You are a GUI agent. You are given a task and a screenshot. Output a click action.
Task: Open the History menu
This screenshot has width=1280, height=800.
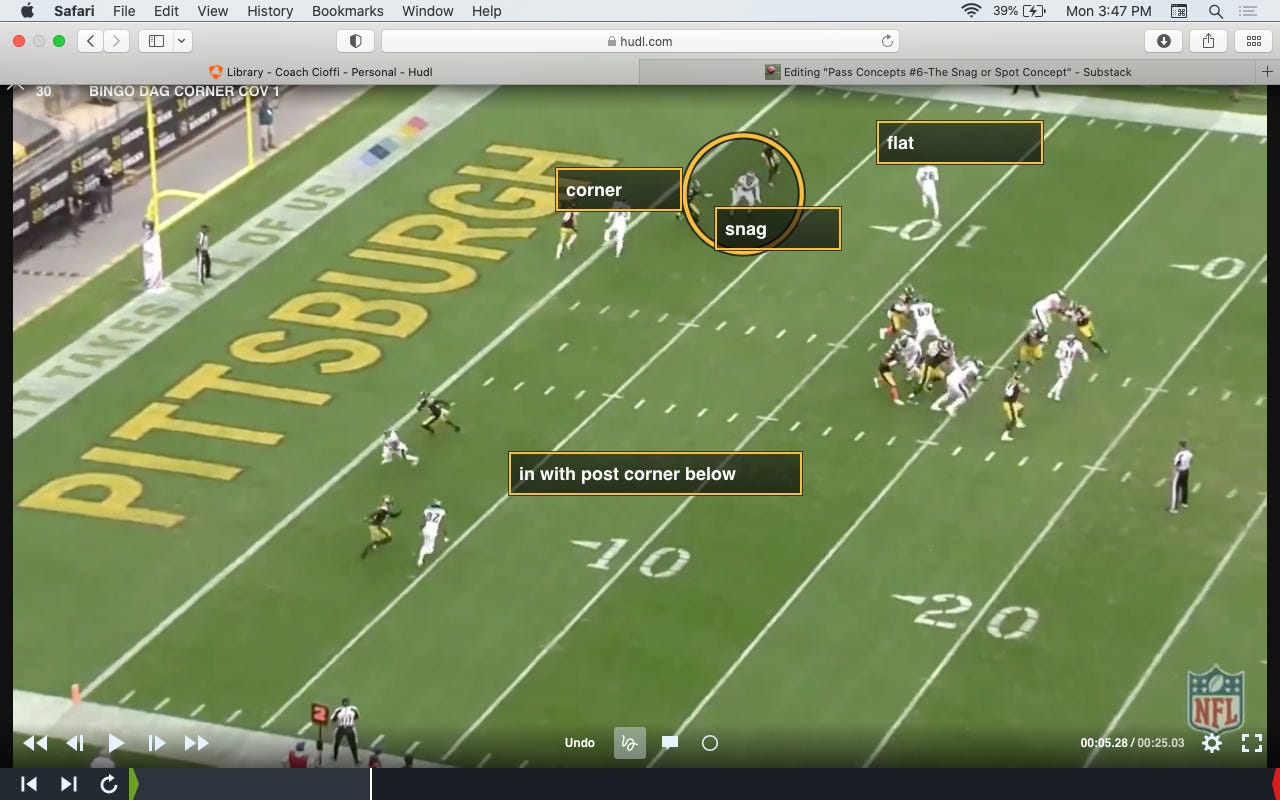270,11
